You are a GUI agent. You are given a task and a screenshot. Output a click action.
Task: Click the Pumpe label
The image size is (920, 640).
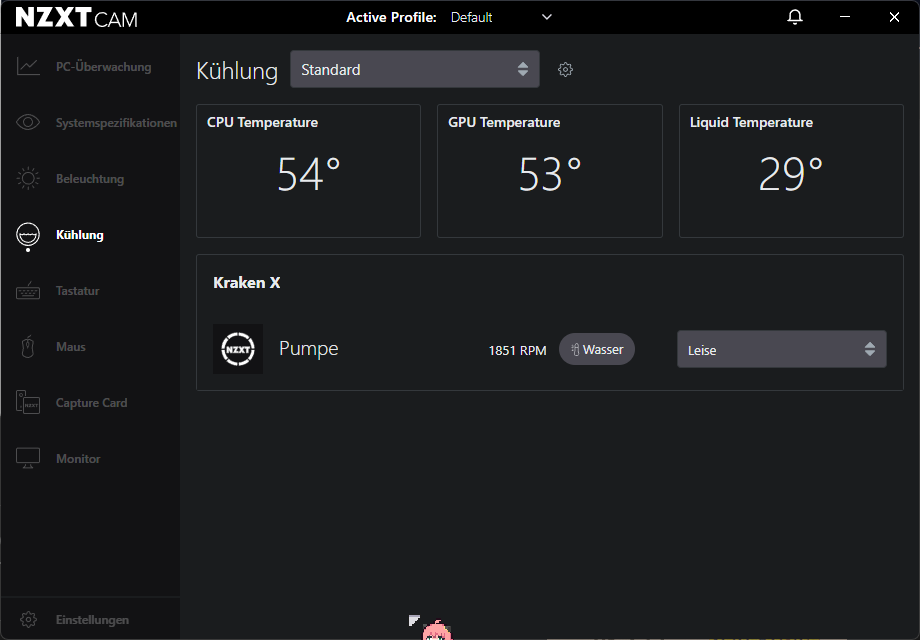[309, 348]
